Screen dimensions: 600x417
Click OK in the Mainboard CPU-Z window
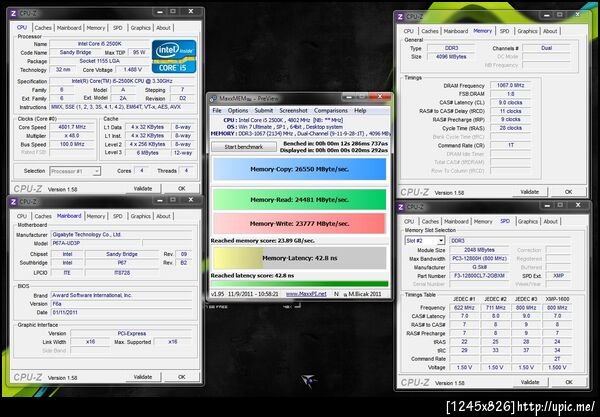(182, 377)
